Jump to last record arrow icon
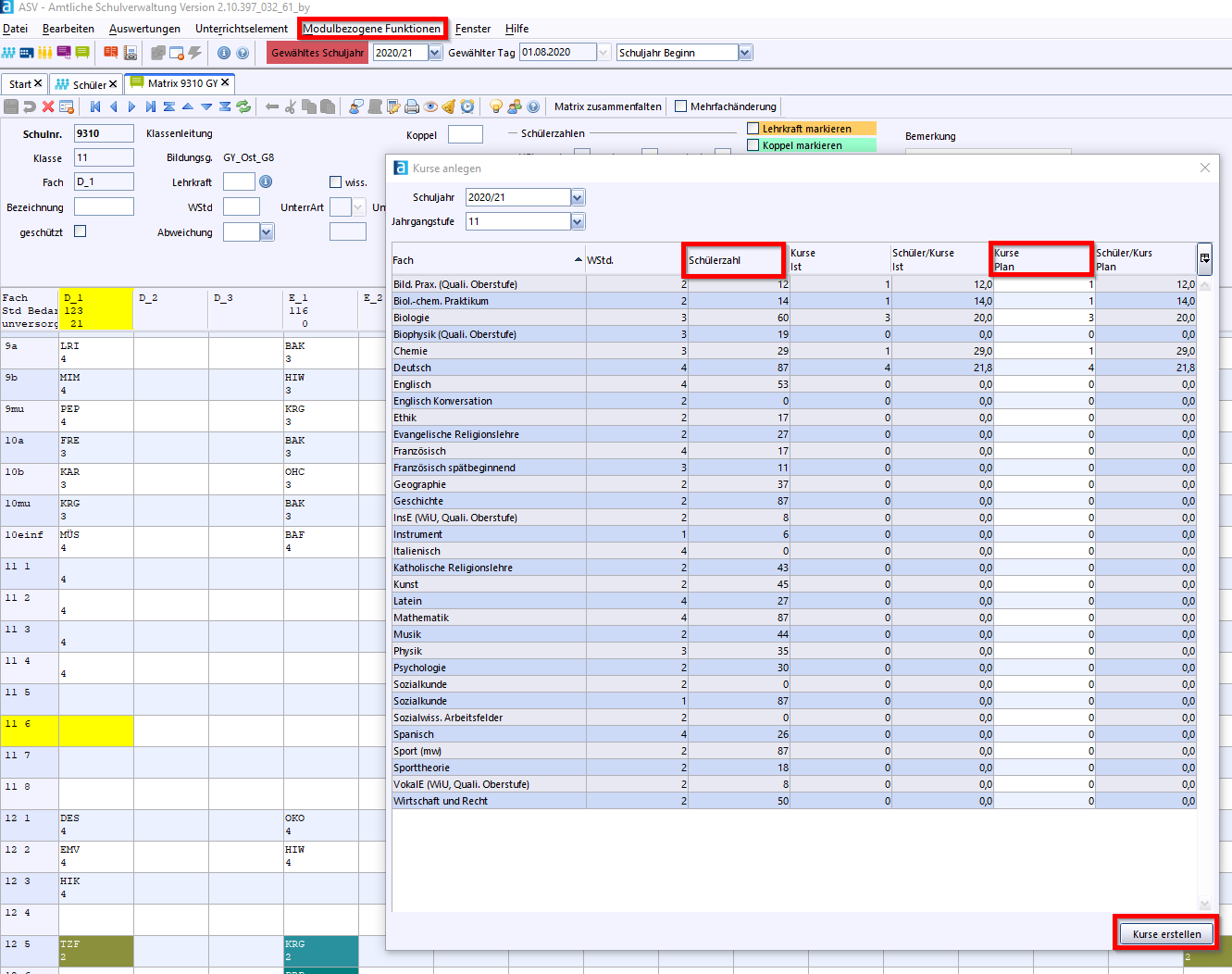The width and height of the screenshot is (1232, 974). (150, 106)
